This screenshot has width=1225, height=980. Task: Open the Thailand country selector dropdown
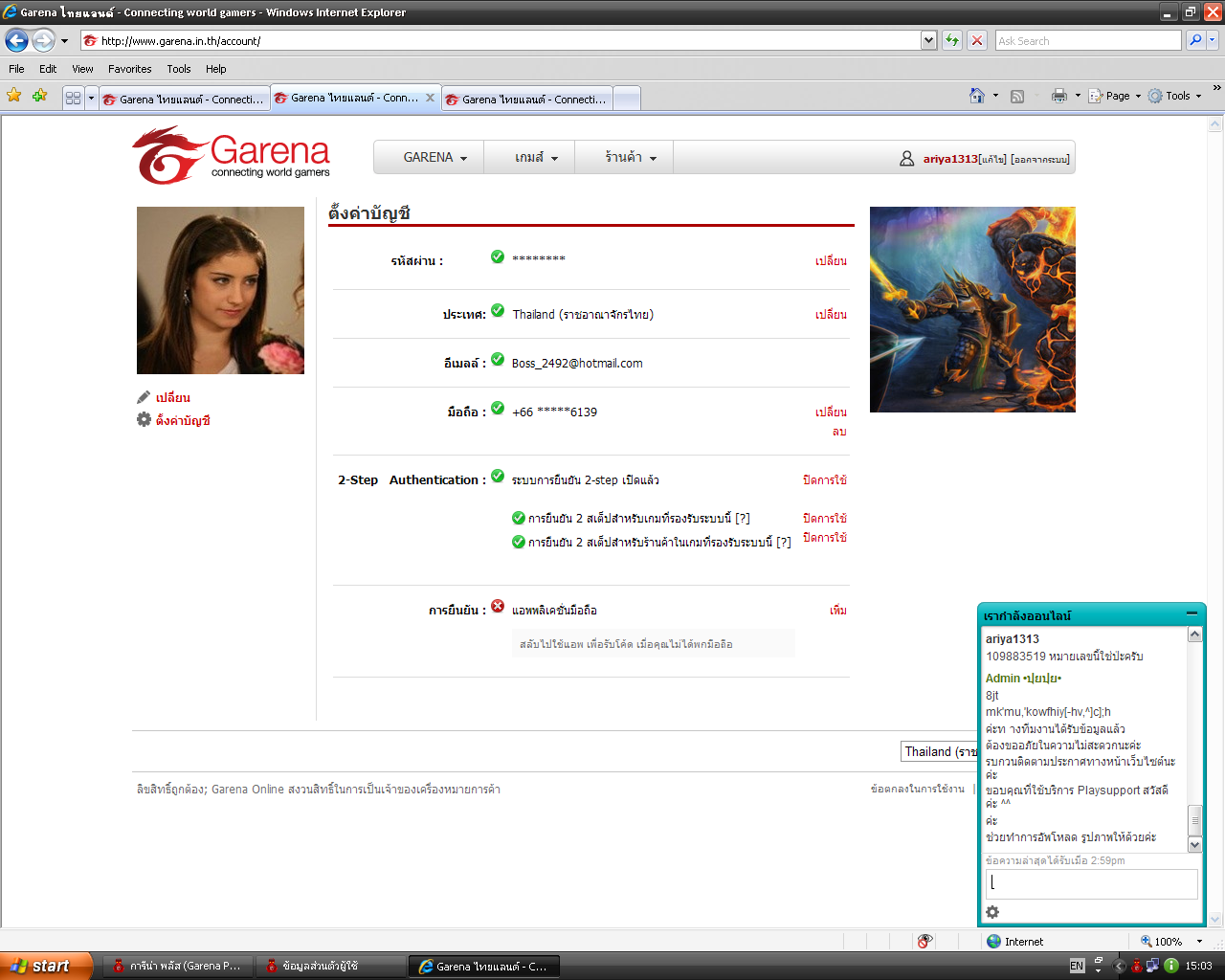tap(940, 751)
